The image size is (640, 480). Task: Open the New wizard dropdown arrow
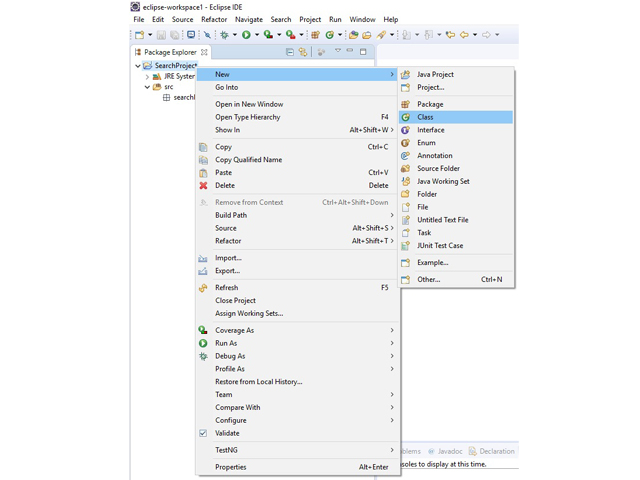pos(150,35)
